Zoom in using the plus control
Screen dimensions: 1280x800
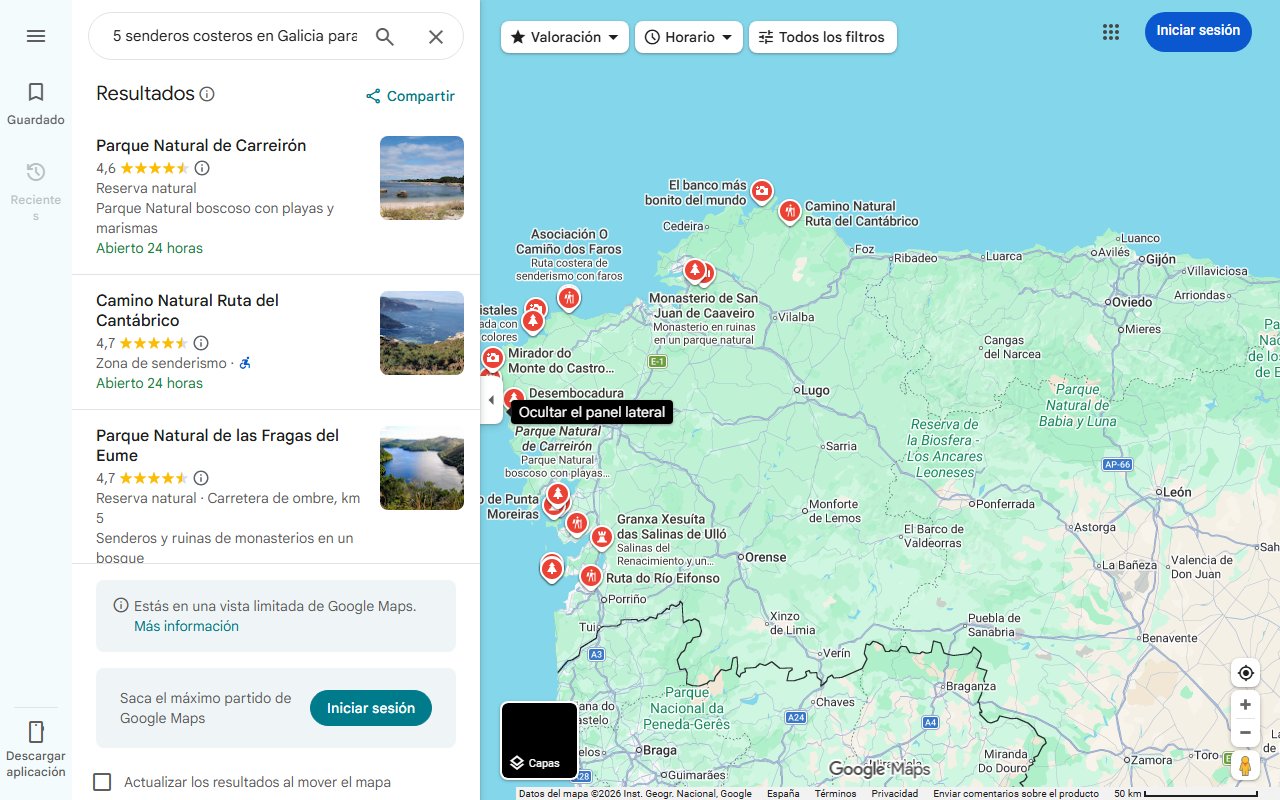tap(1245, 704)
